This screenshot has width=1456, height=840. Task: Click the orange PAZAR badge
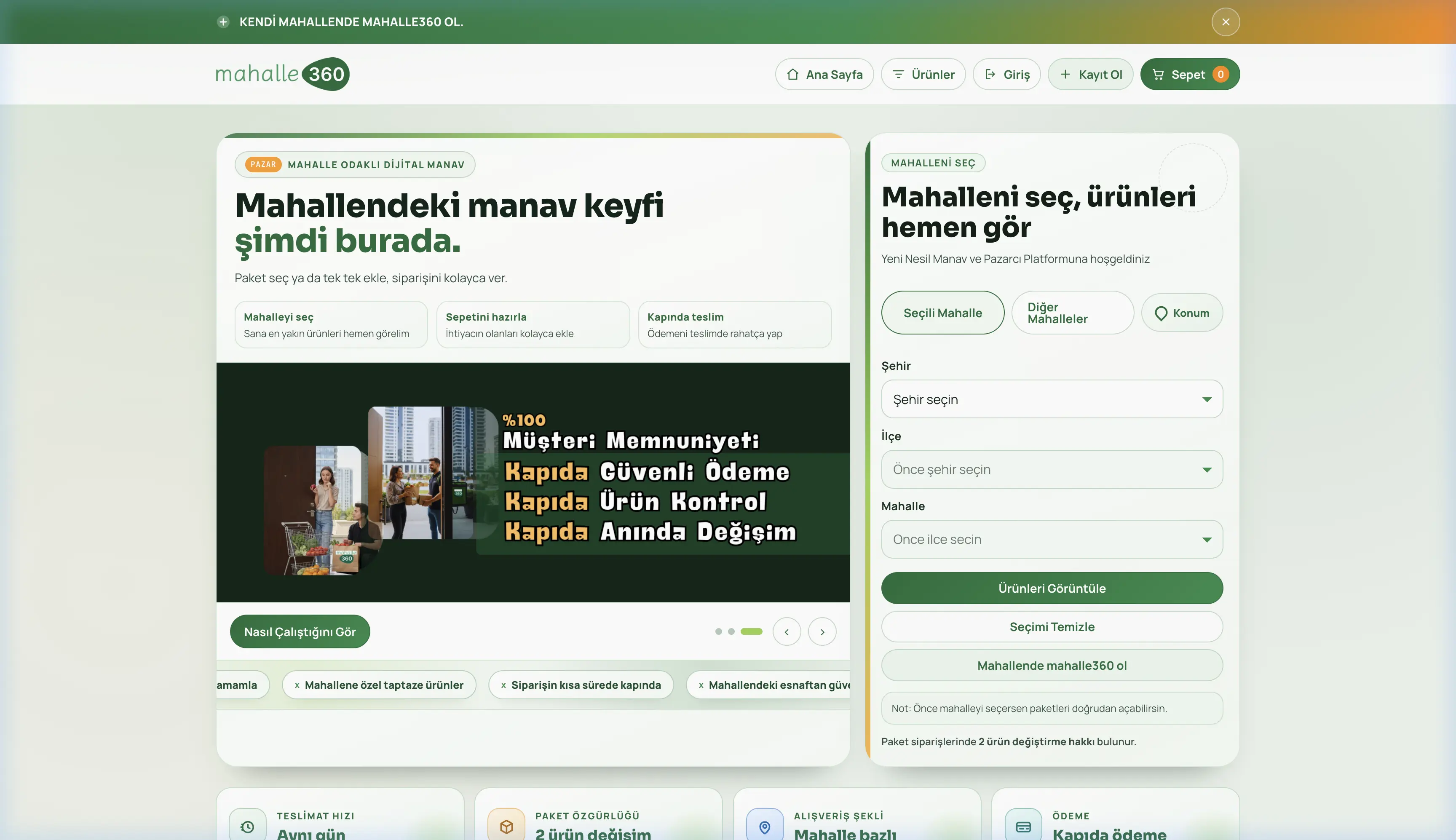[x=264, y=164]
